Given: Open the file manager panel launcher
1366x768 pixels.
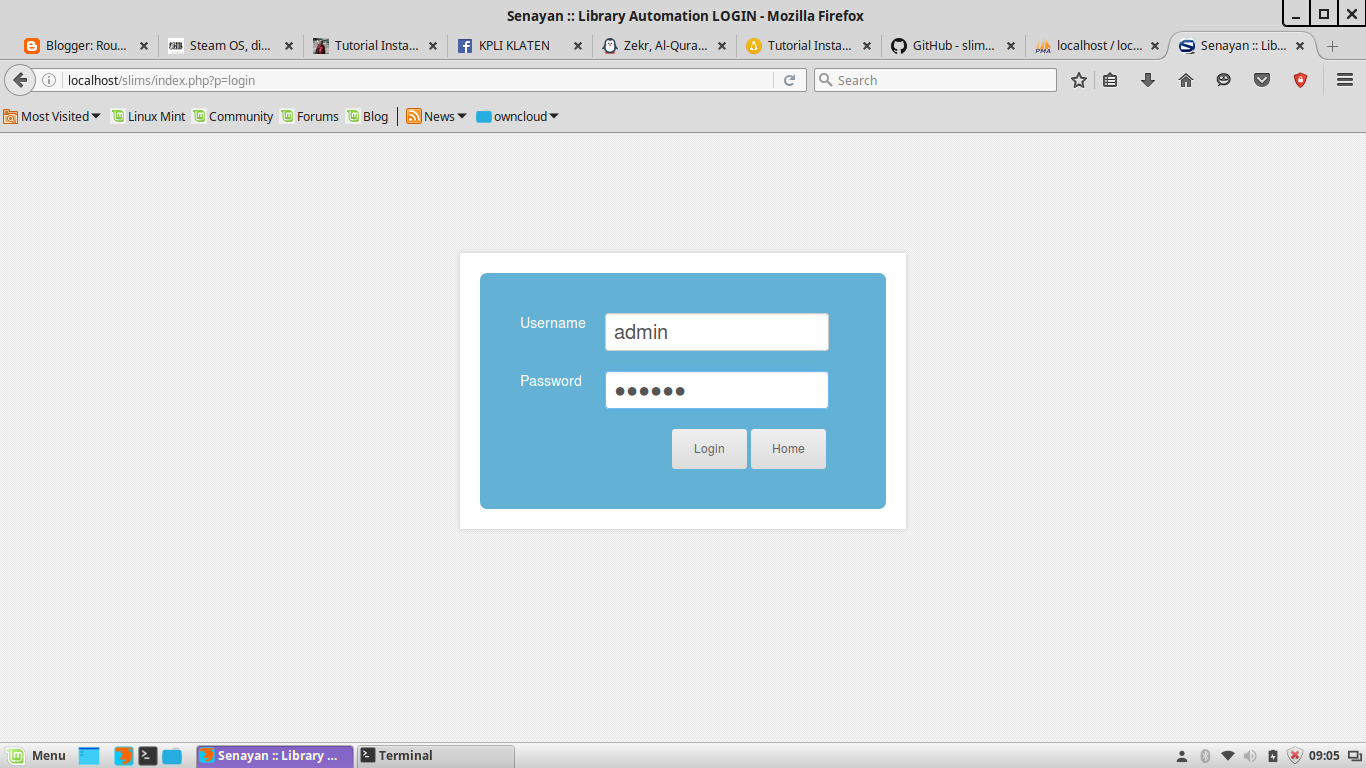Looking at the screenshot, I should (x=172, y=756).
